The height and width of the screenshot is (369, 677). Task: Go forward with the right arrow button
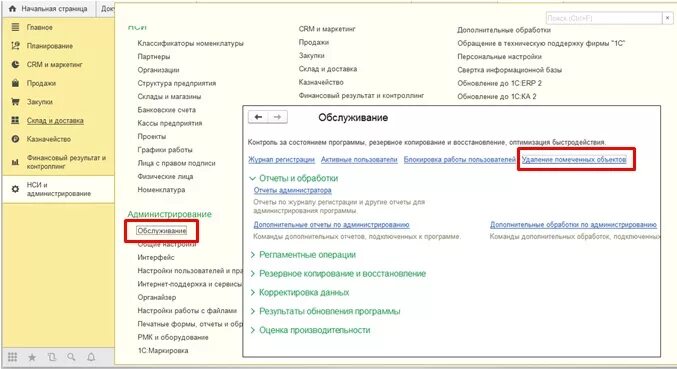(x=278, y=117)
